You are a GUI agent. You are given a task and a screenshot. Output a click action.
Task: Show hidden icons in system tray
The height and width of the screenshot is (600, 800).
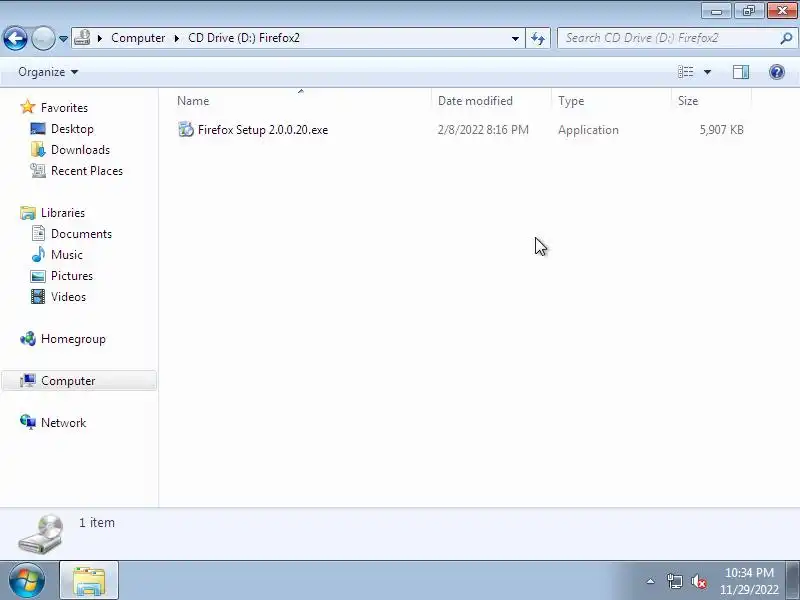click(x=651, y=581)
